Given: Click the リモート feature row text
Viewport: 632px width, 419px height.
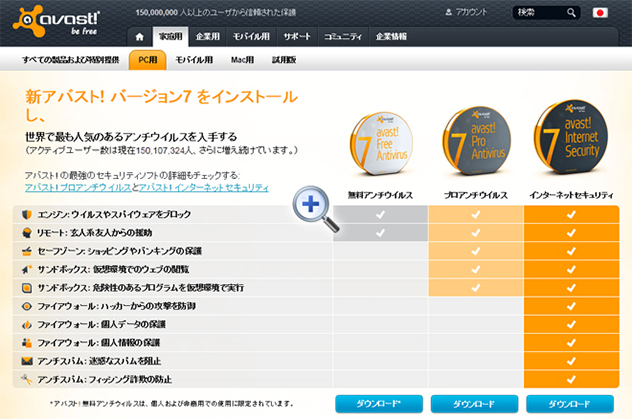Looking at the screenshot, I should [x=95, y=233].
